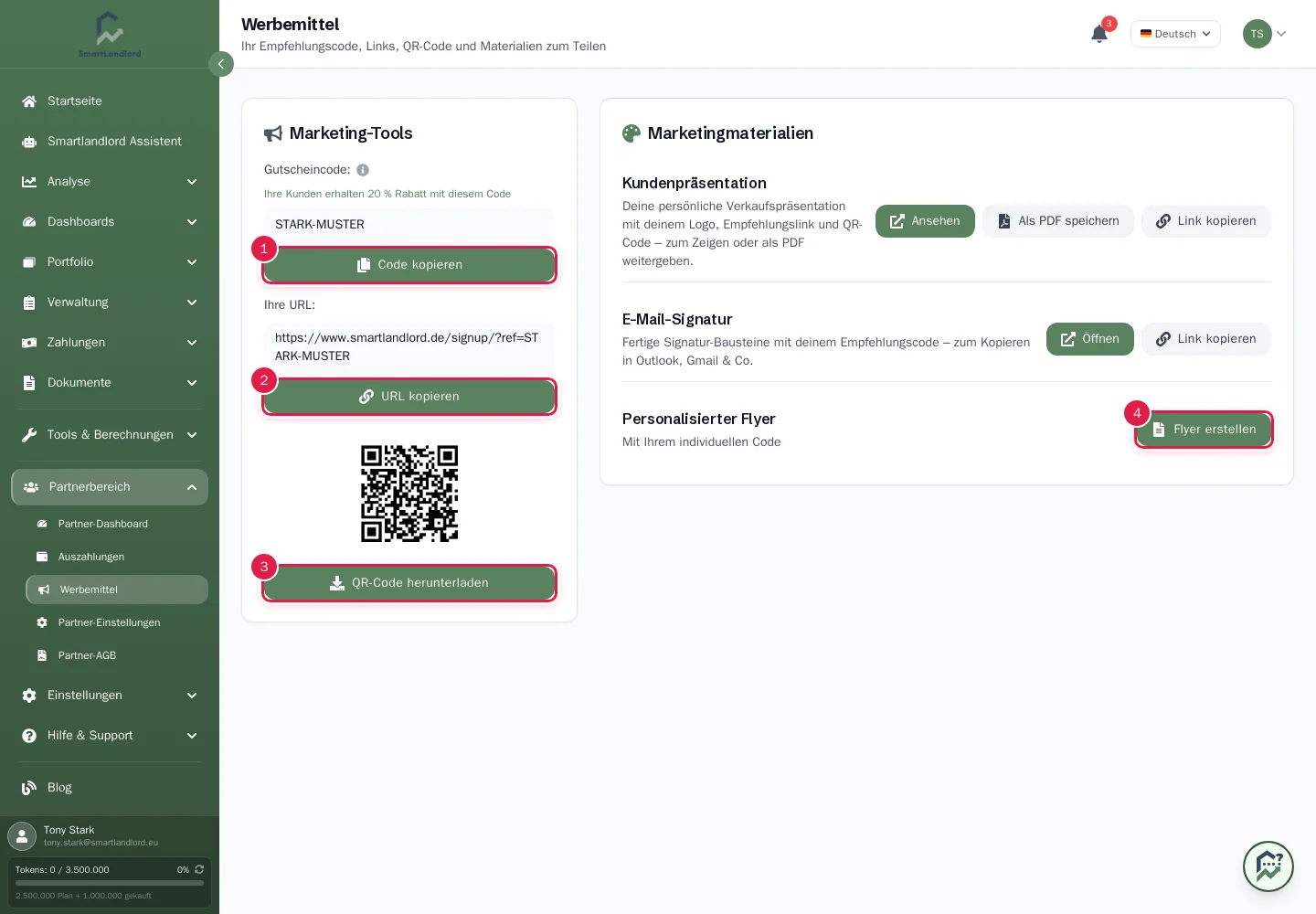This screenshot has height=914, width=1316.
Task: Expand the Zahlungen section chevron
Action: pos(192,343)
